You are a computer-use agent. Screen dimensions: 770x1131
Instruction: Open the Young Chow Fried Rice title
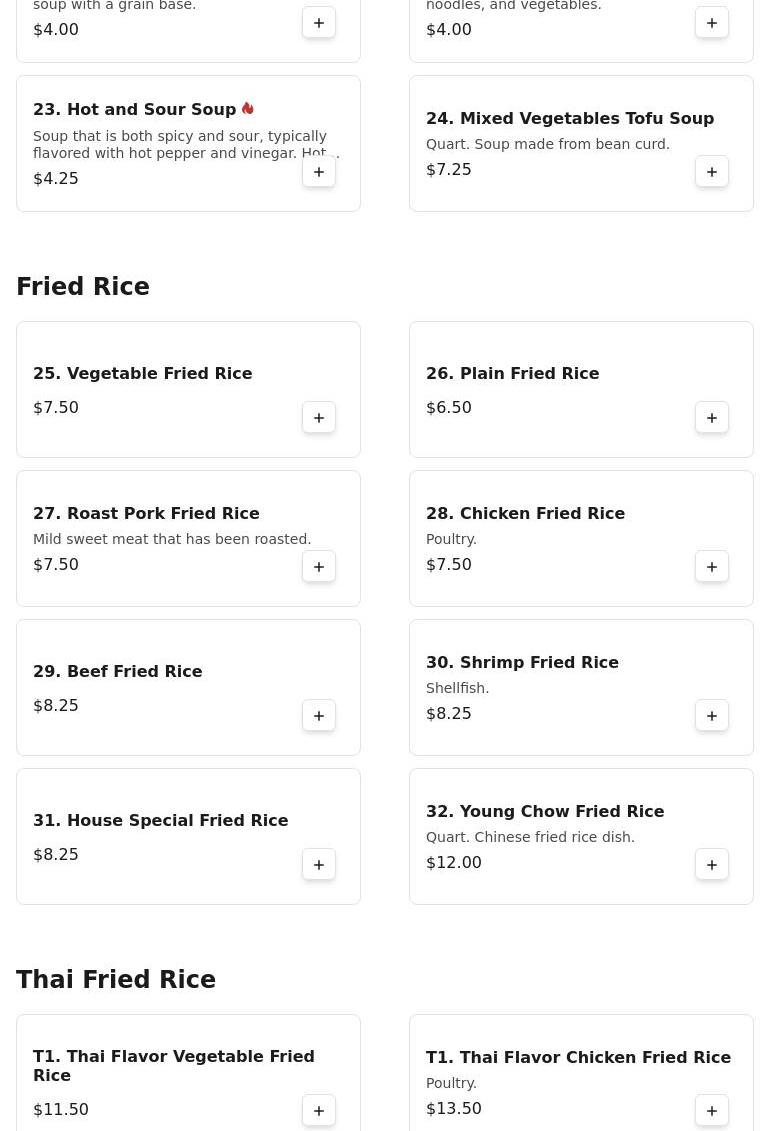point(544,811)
